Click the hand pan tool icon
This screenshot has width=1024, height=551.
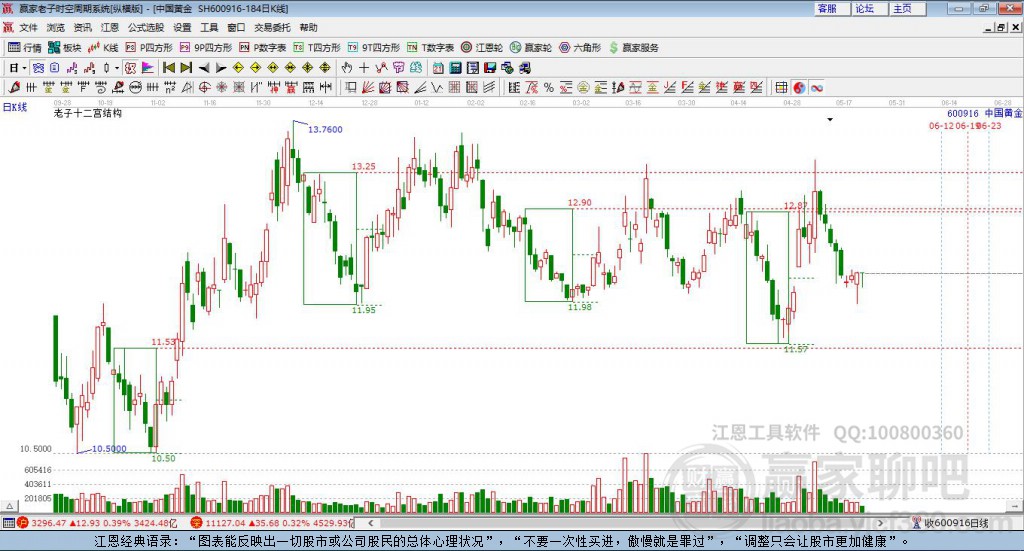coord(347,67)
